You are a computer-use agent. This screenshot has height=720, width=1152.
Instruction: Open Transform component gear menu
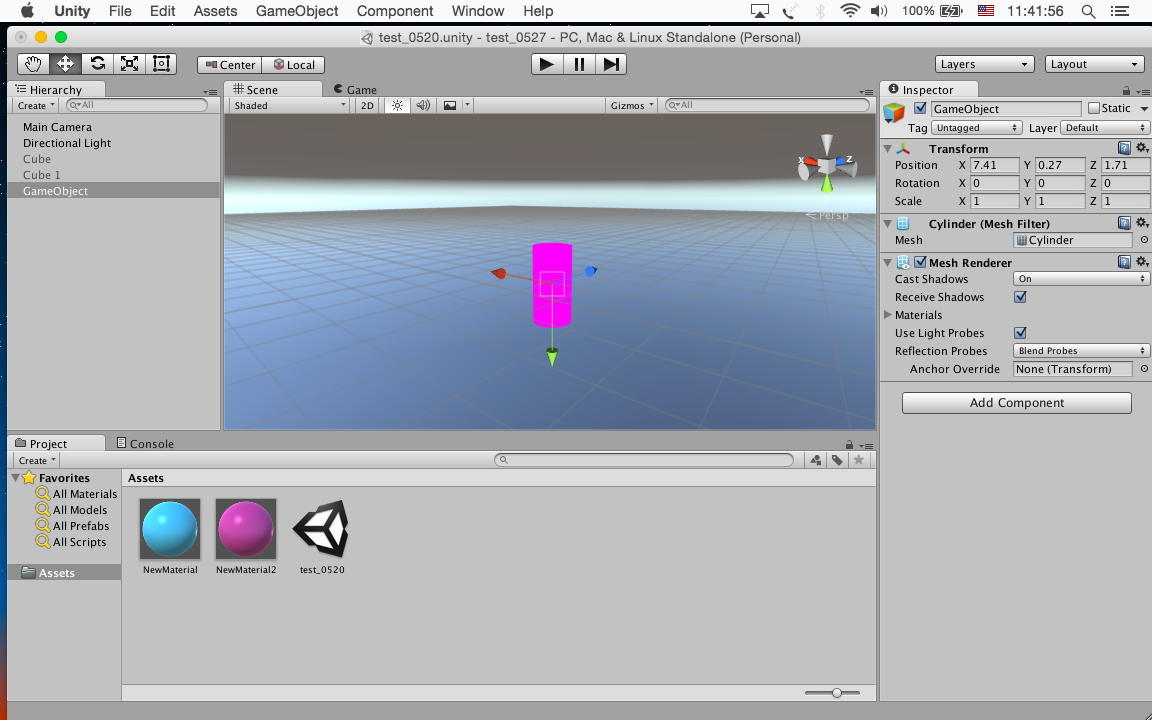point(1142,148)
